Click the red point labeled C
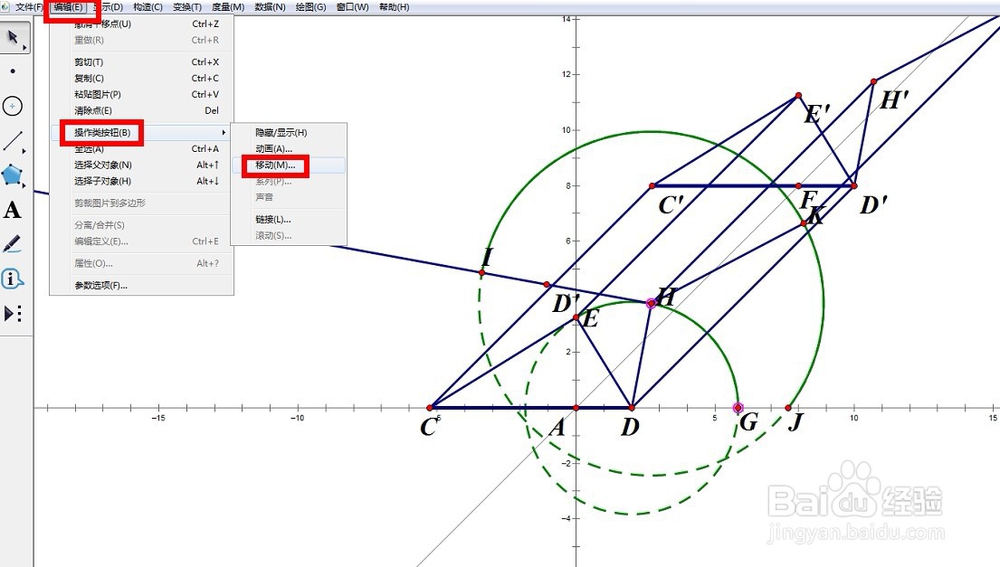This screenshot has height=567, width=1000. coord(430,408)
